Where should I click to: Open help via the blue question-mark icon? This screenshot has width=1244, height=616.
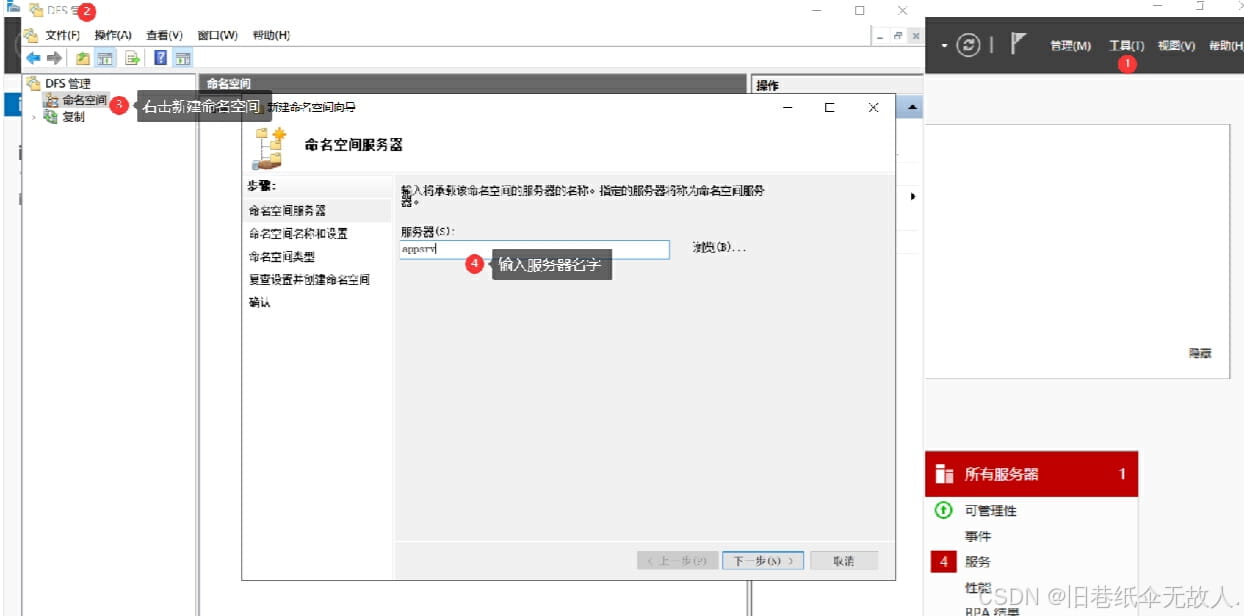pos(161,57)
